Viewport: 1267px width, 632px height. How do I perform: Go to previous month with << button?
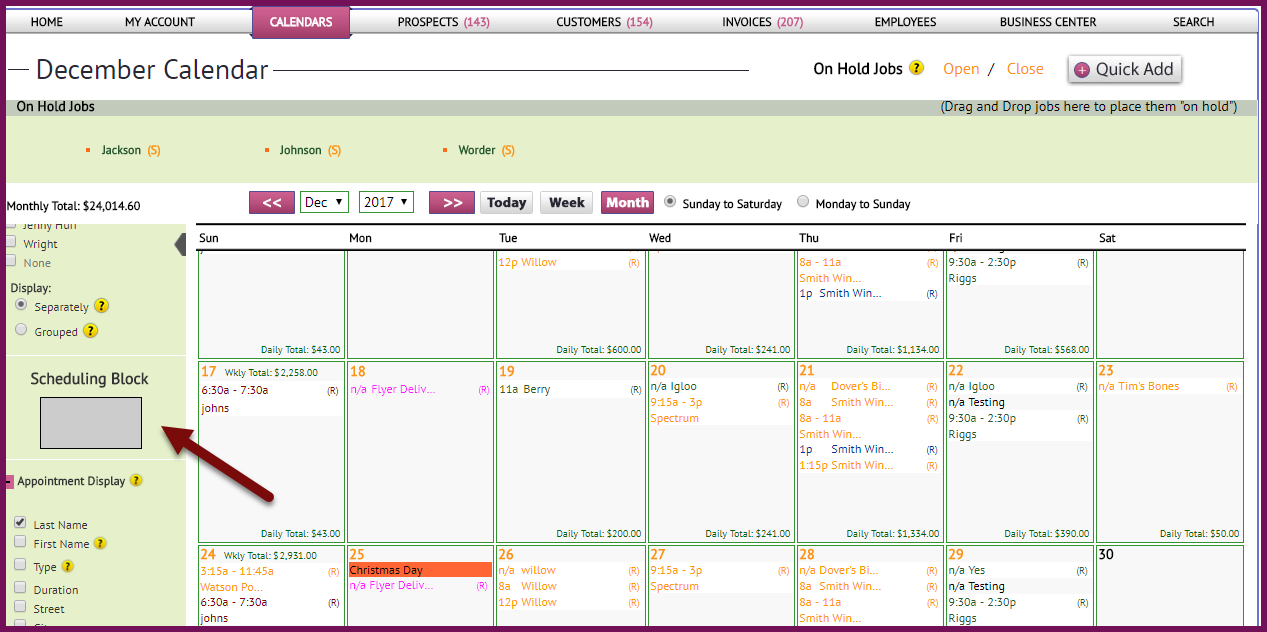pyautogui.click(x=271, y=202)
